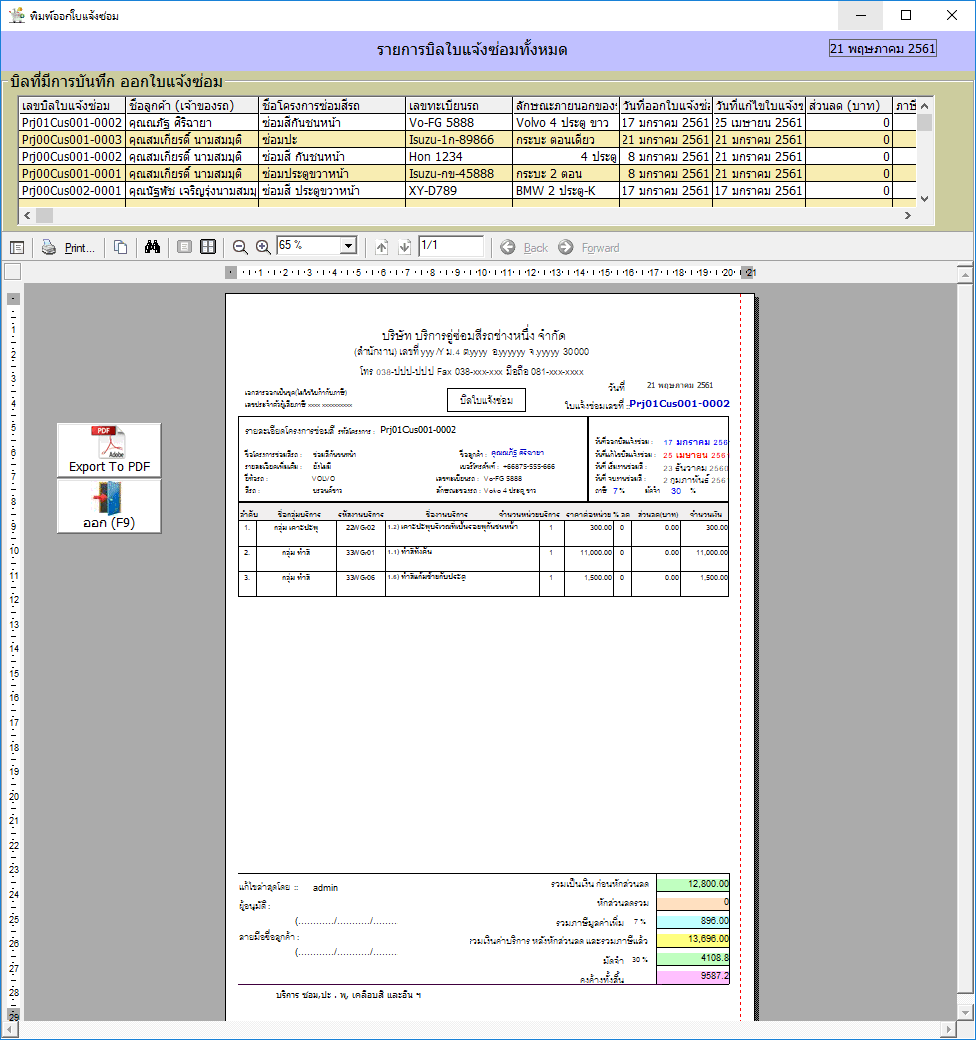The height and width of the screenshot is (1040, 976).
Task: Select row Prj00Cus001-0001 in bill list
Action: 467,174
